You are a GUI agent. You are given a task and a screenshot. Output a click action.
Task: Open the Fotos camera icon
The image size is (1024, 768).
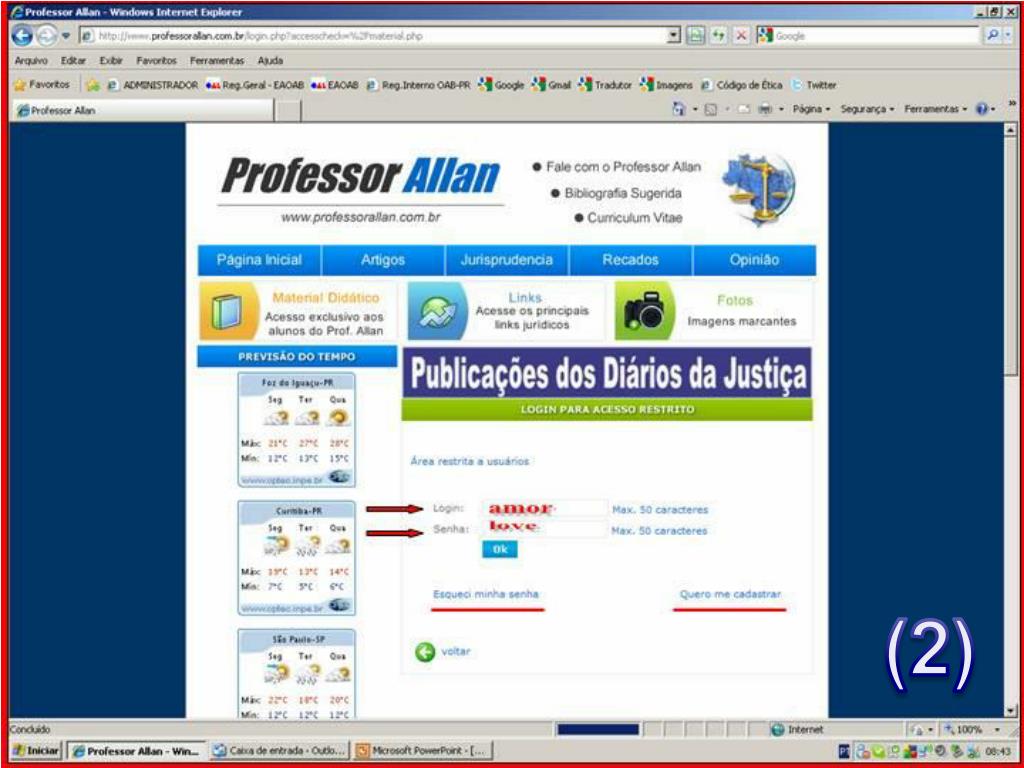(x=644, y=312)
